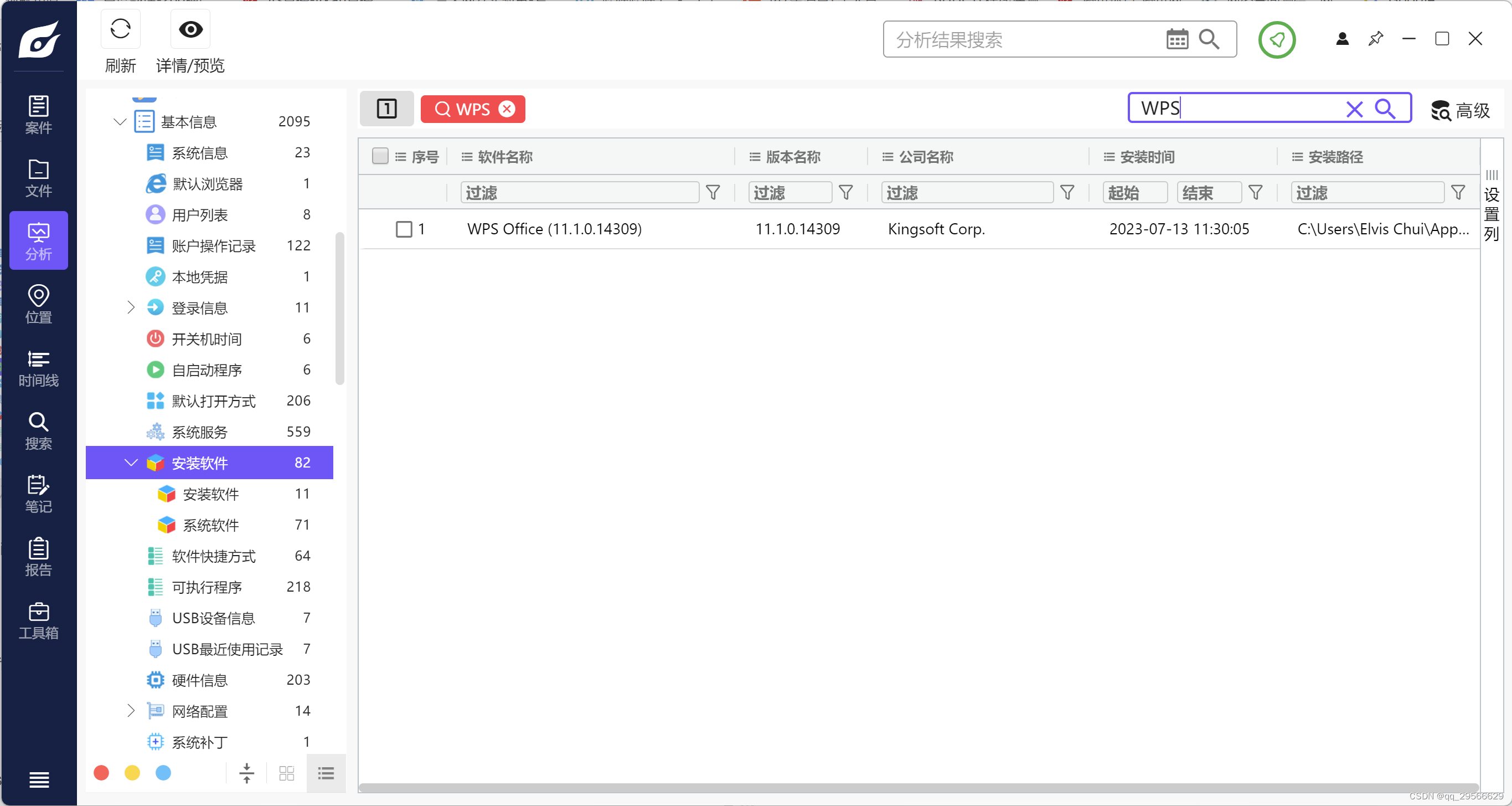1512x806 pixels.
Task: Open the Notes (笔记) sidebar icon
Action: pos(39,494)
